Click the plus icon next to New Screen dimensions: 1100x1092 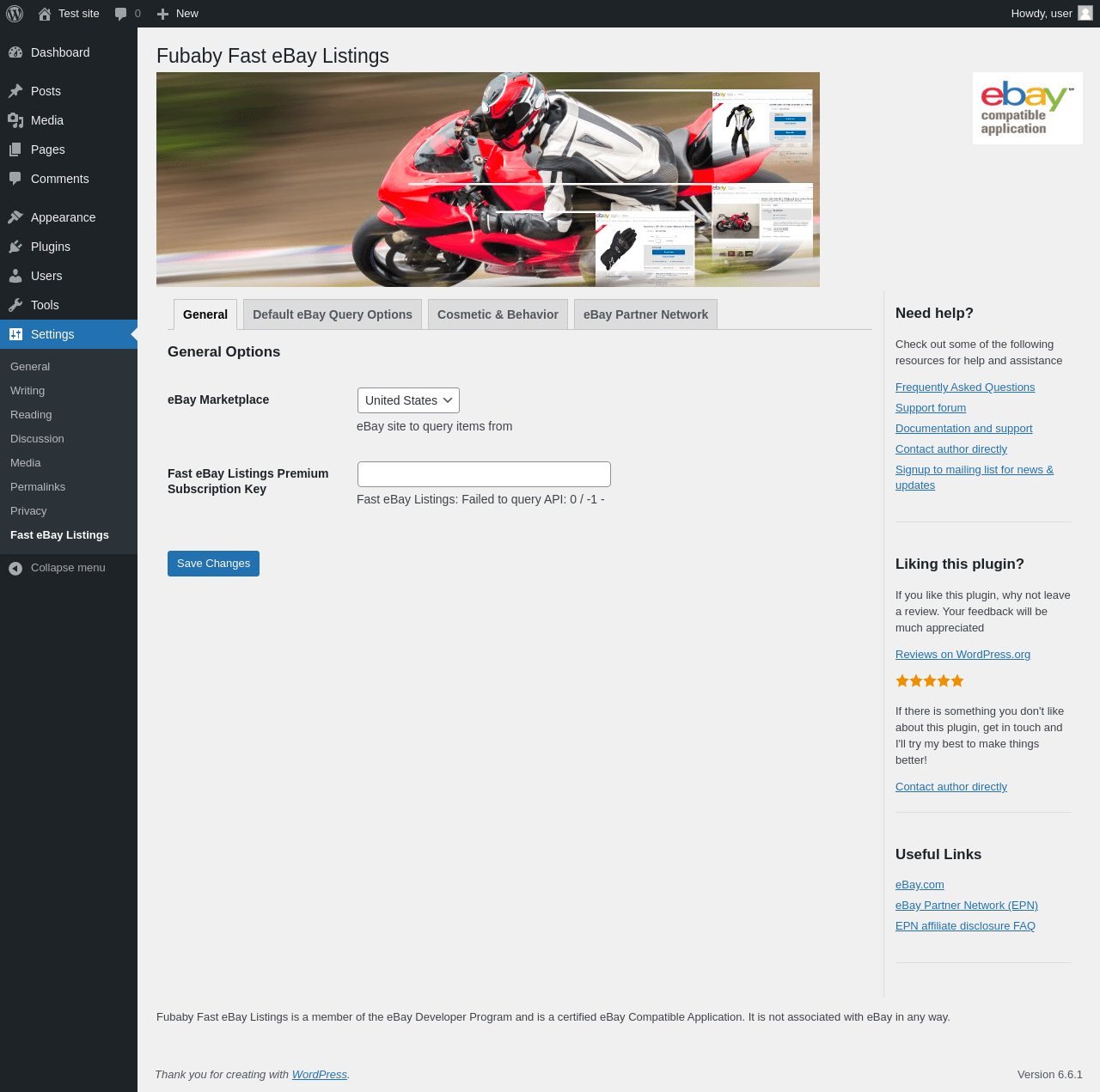click(x=162, y=14)
